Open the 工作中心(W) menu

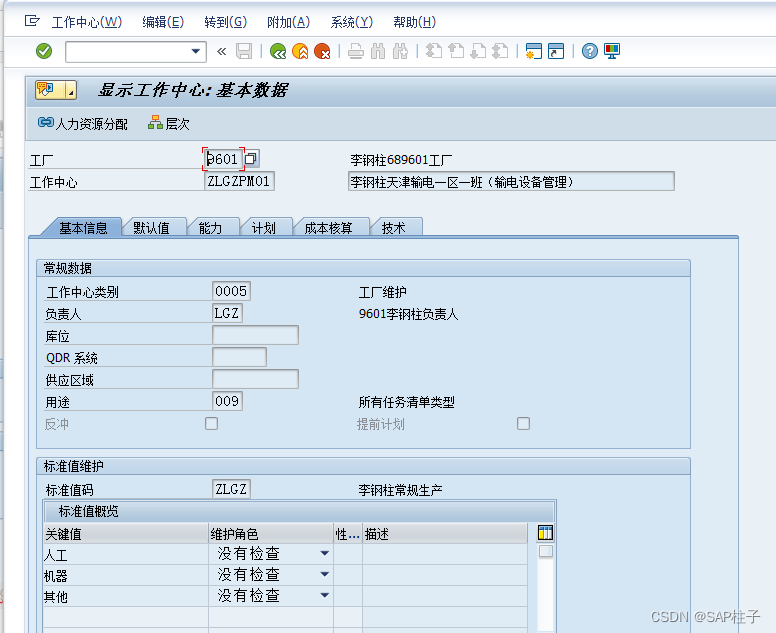coord(87,22)
